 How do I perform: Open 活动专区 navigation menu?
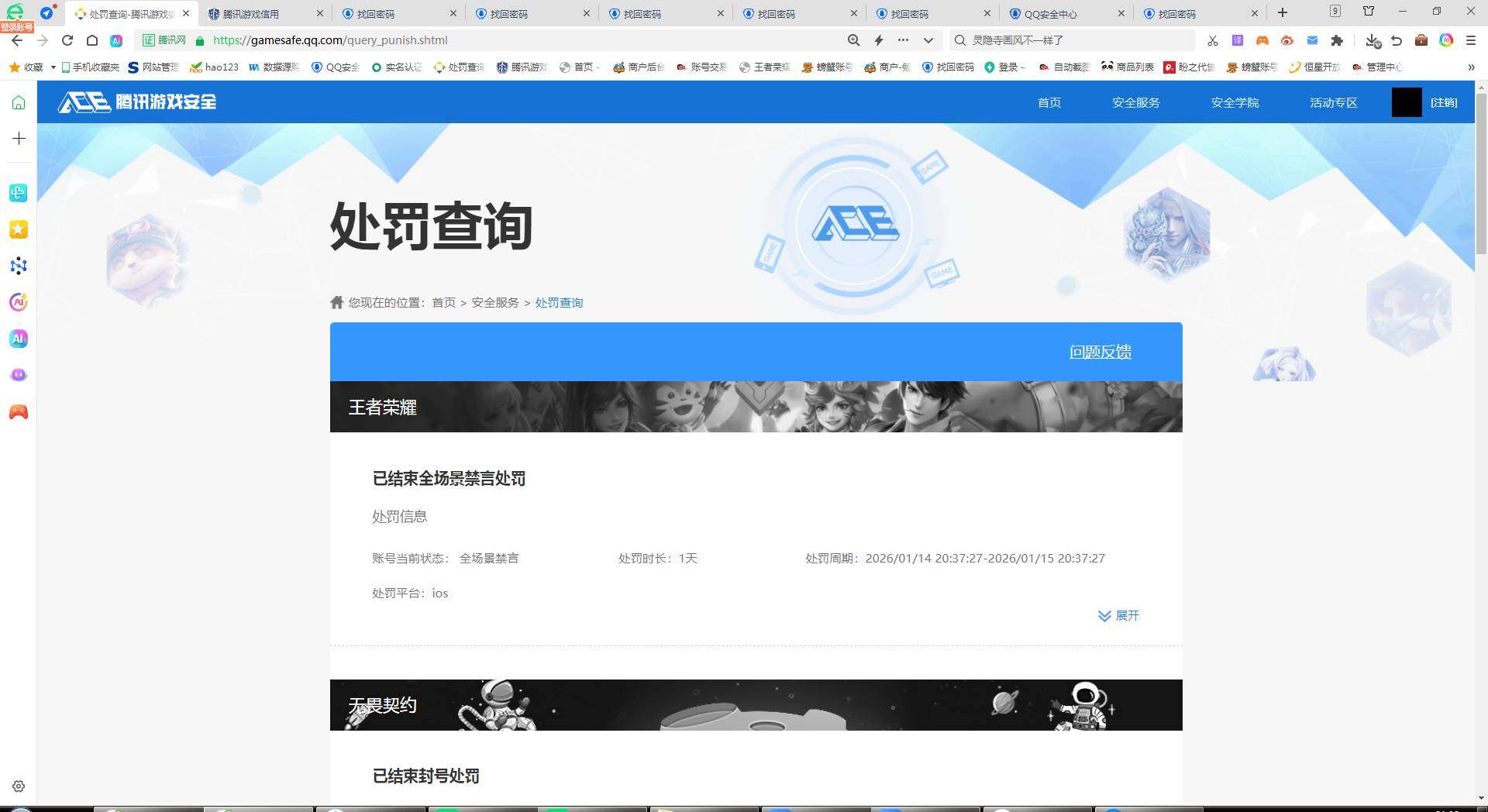[x=1334, y=102]
